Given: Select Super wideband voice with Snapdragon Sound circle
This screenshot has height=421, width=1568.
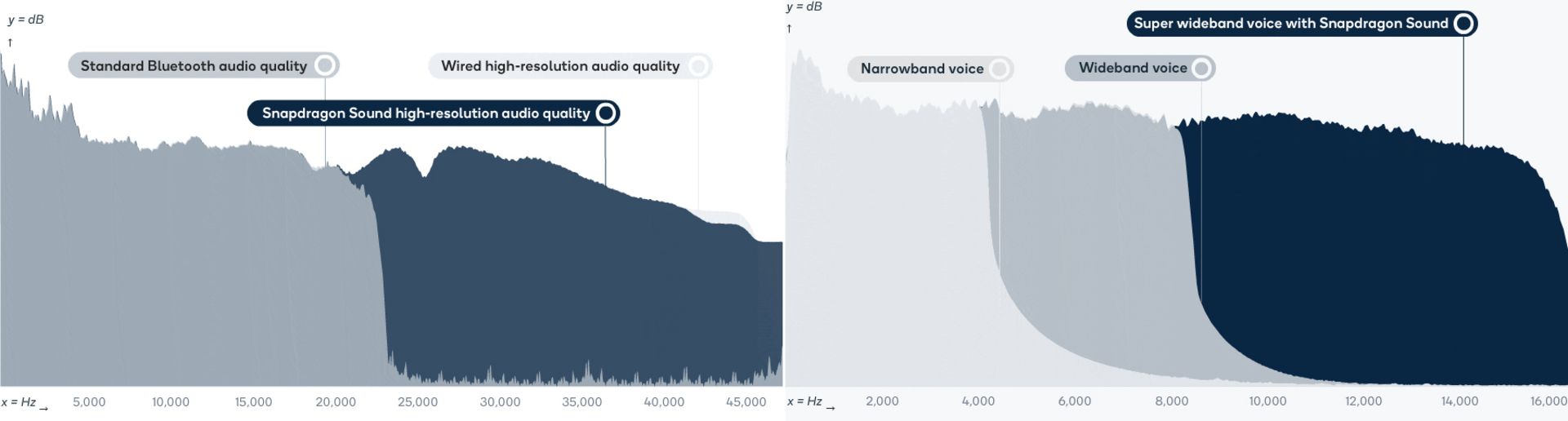Looking at the screenshot, I should coord(1463,24).
